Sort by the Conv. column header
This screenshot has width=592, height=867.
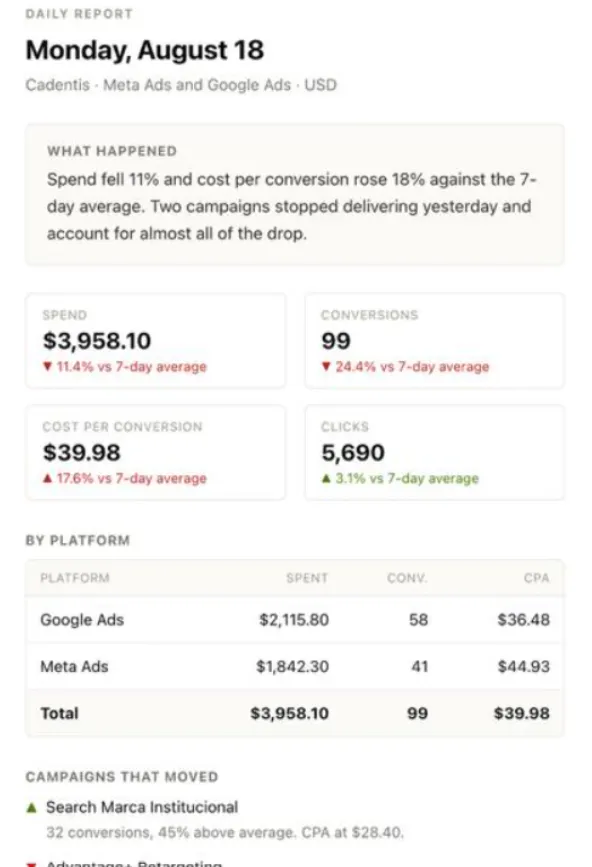[x=407, y=578]
